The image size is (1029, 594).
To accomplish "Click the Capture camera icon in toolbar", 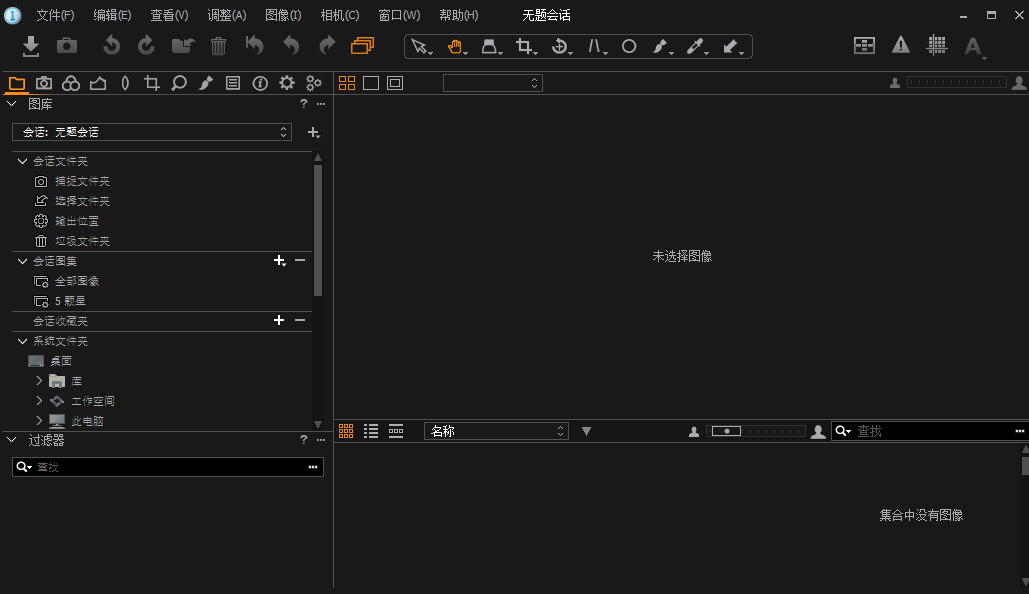I will [66, 46].
